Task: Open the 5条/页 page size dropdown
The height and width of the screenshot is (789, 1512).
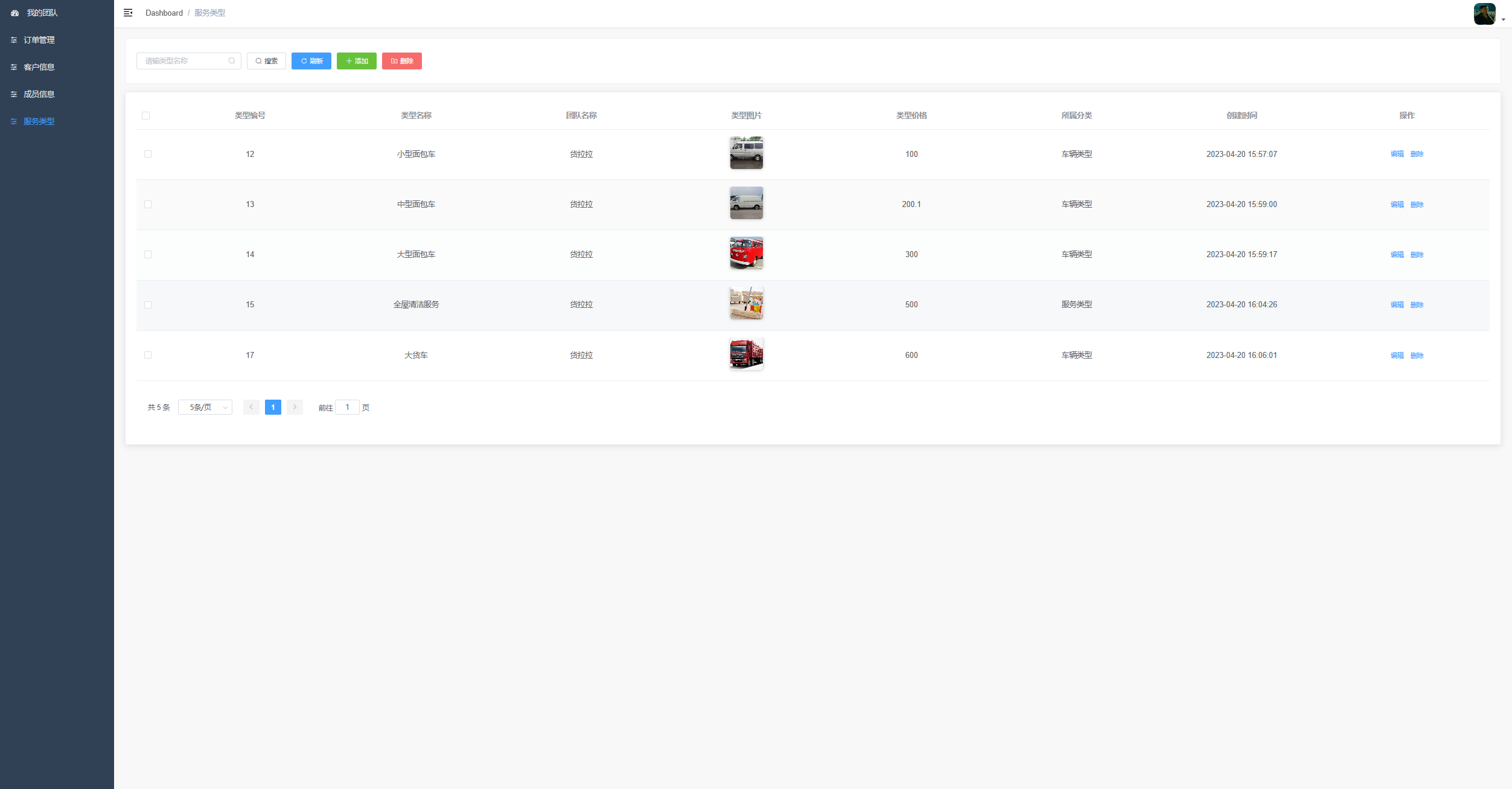Action: pos(205,407)
